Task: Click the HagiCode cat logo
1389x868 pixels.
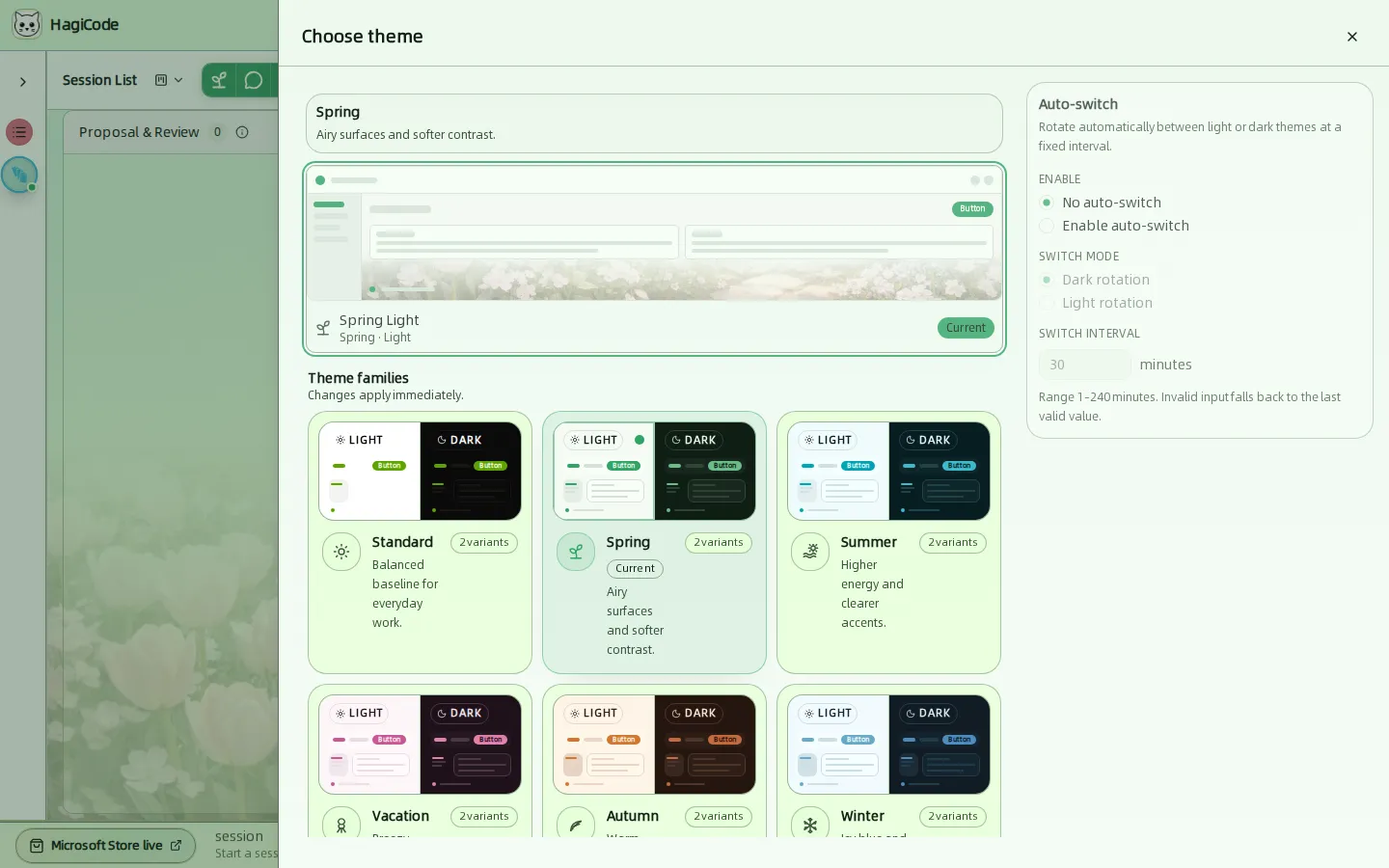Action: tap(27, 24)
